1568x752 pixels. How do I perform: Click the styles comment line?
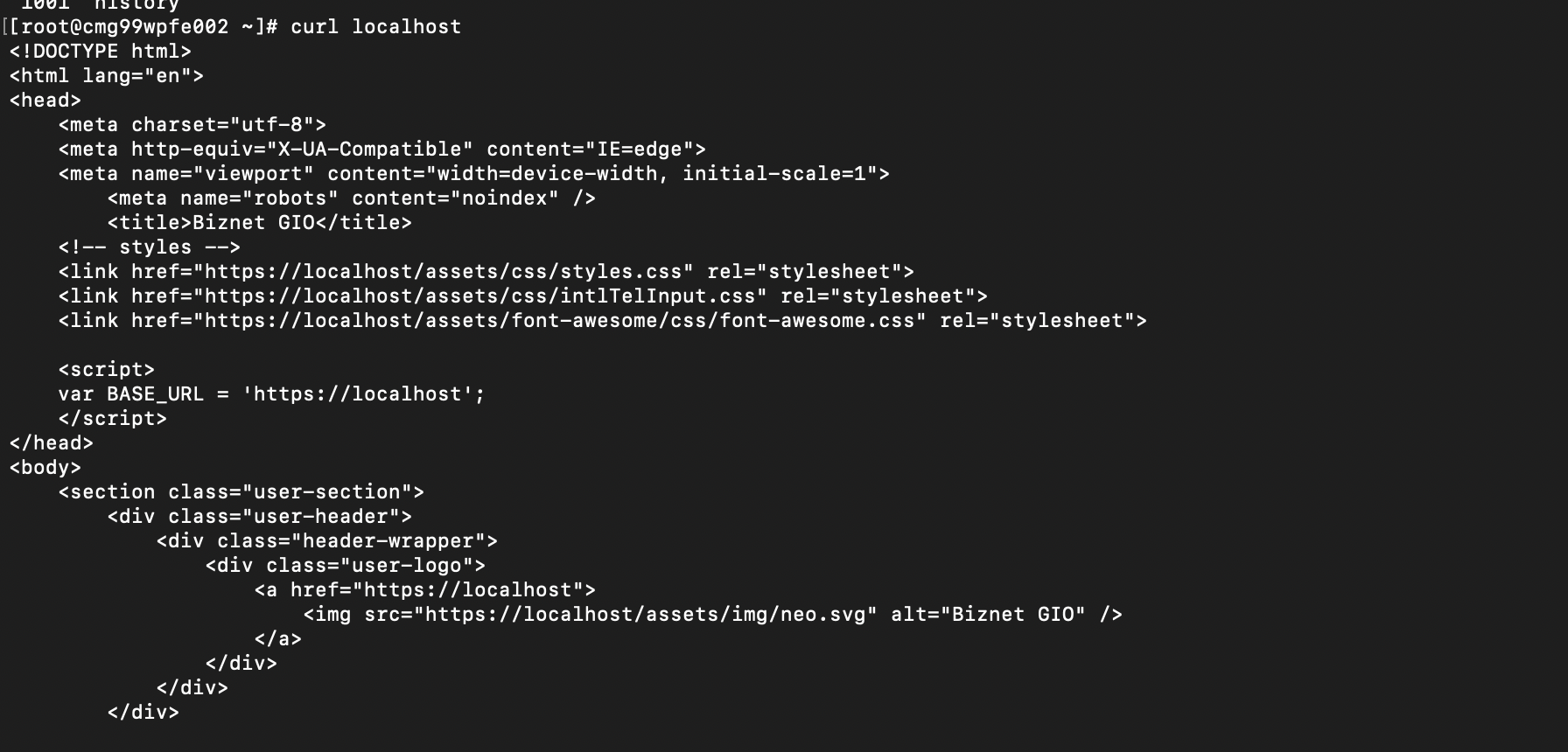pos(149,247)
